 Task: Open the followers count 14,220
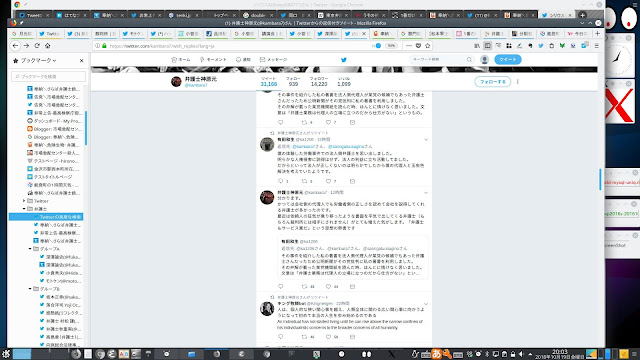[x=318, y=82]
